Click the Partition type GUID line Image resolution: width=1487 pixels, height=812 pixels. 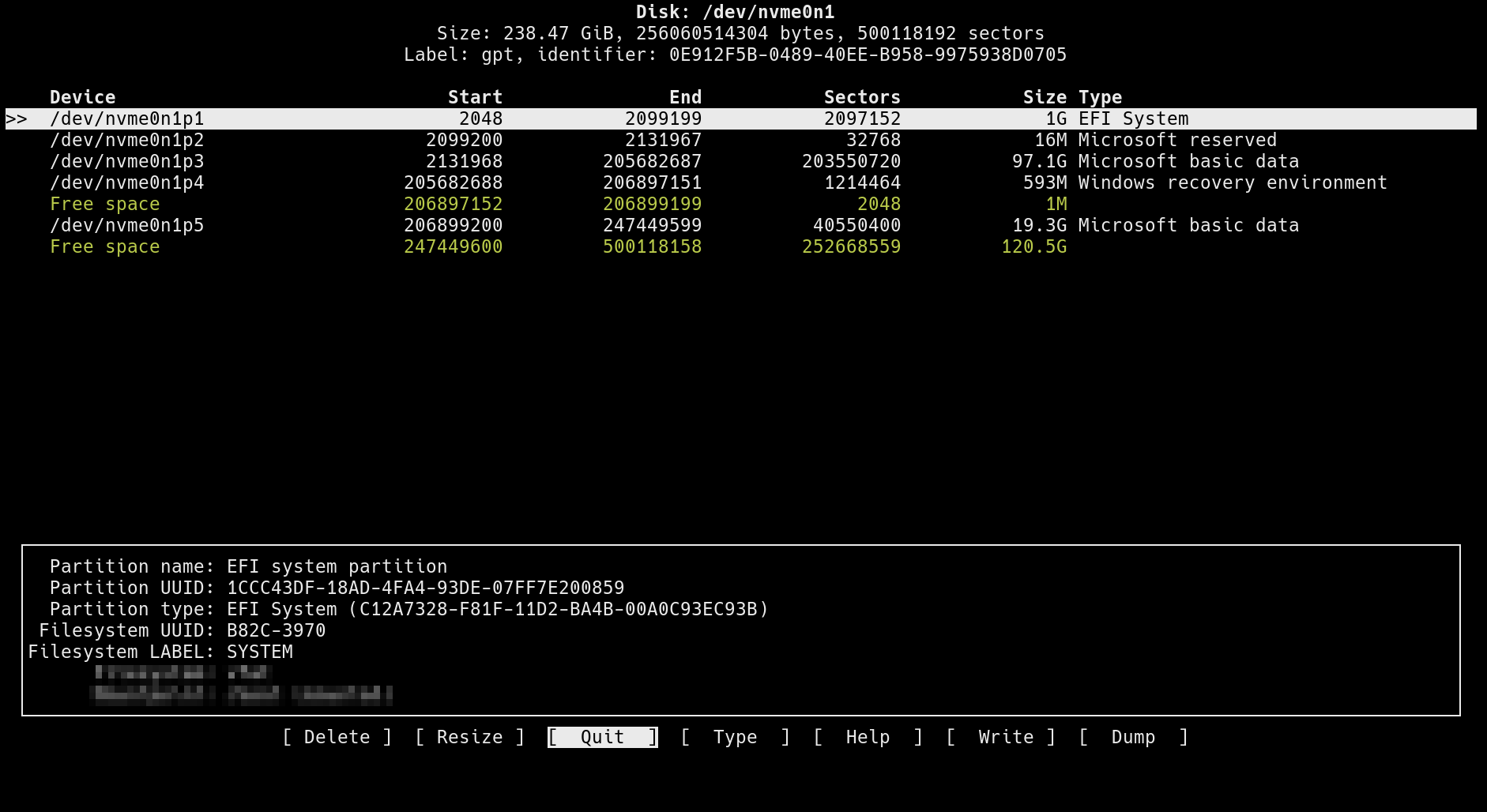408,609
